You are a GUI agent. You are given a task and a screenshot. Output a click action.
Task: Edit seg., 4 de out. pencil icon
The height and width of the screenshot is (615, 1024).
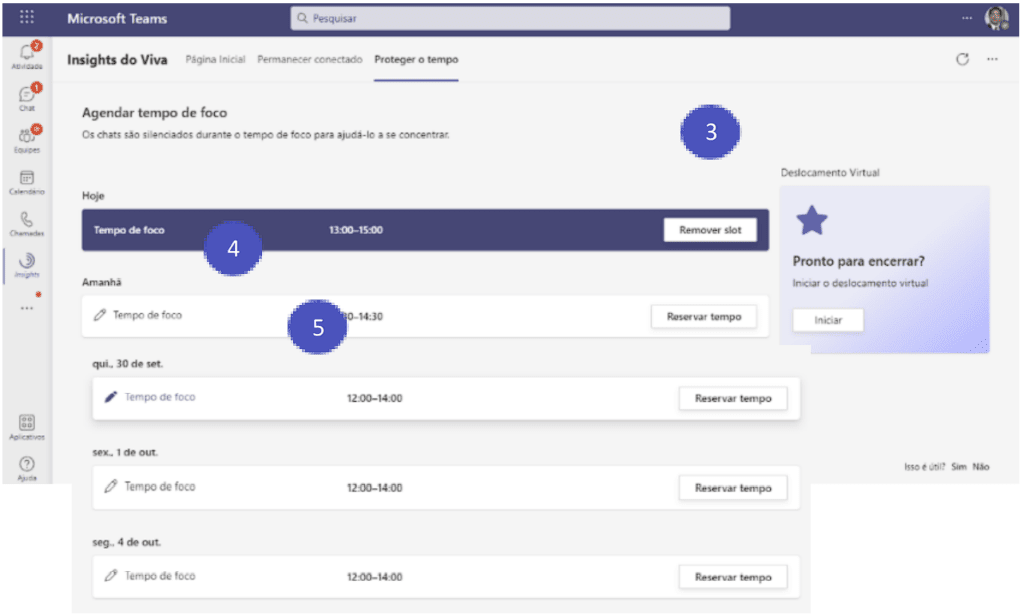coord(111,576)
